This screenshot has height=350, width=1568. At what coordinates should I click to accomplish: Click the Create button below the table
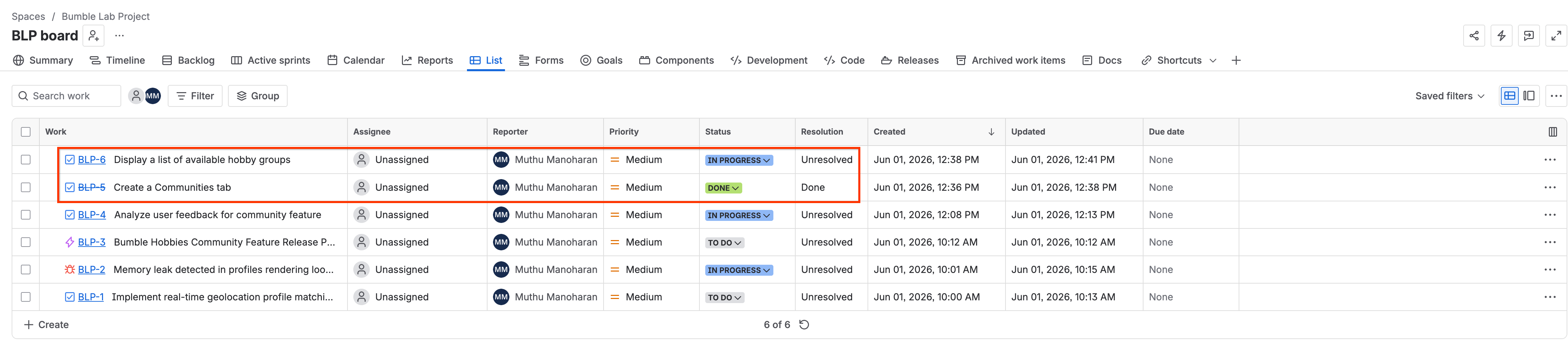click(x=46, y=325)
